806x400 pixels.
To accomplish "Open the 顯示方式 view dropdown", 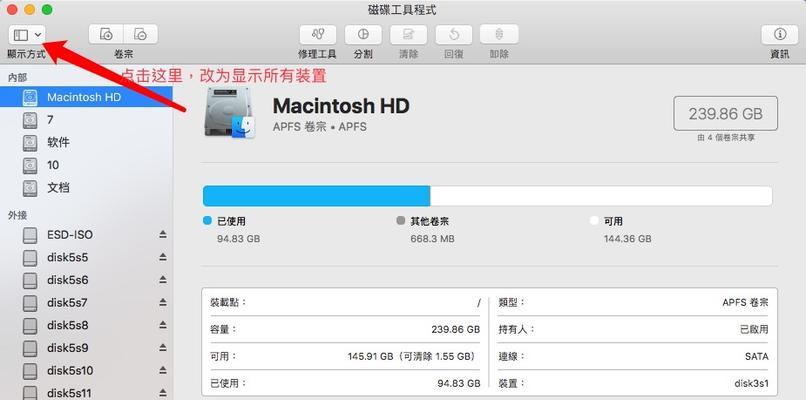I will [x=27, y=34].
